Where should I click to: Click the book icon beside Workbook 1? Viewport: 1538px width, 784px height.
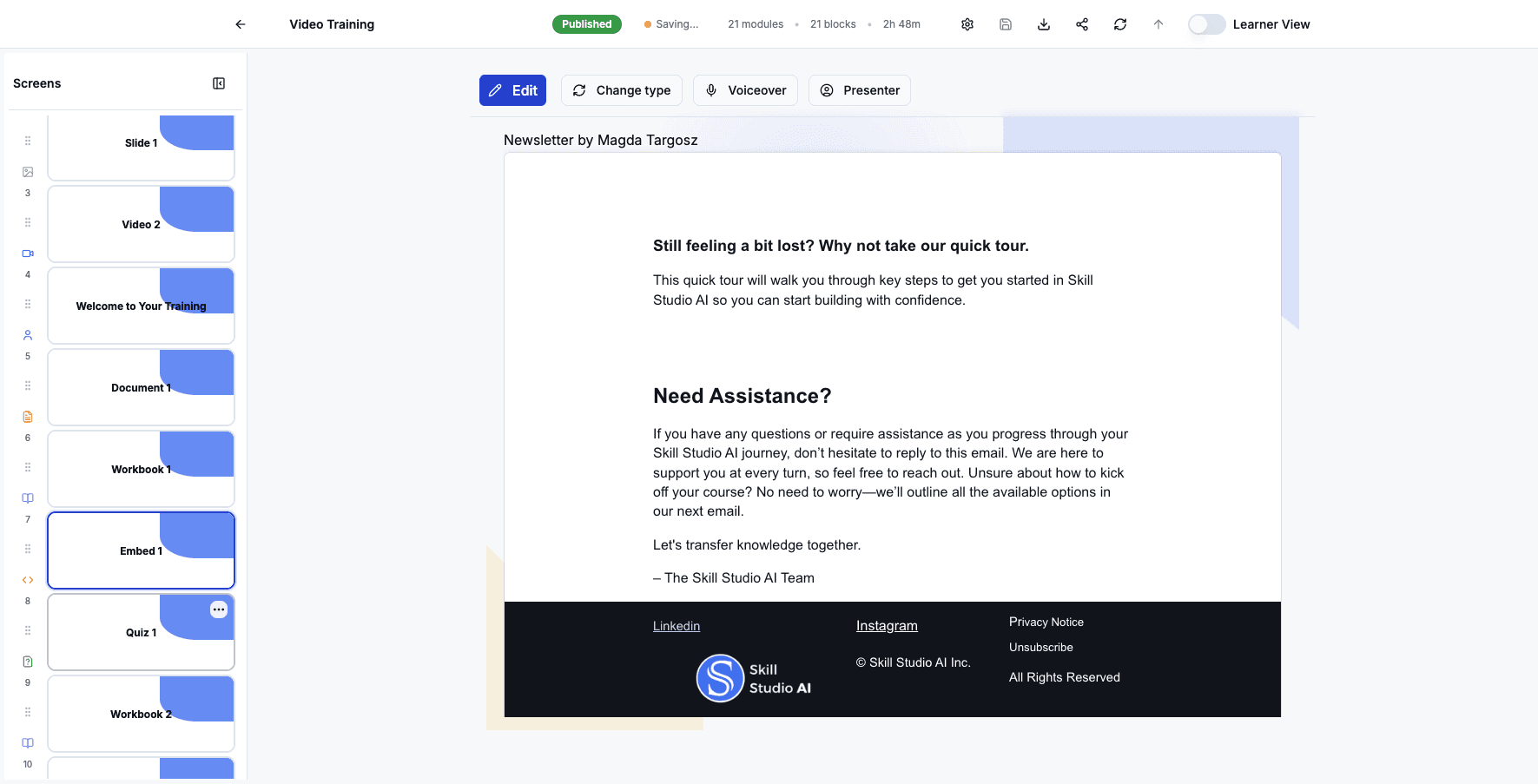tap(27, 497)
